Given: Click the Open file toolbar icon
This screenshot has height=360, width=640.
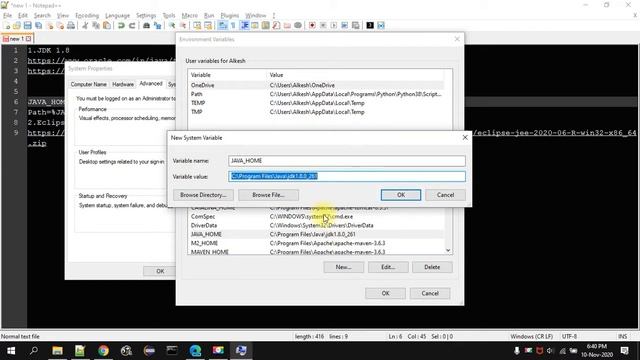Looking at the screenshot, I should pyautogui.click(x=17, y=25).
